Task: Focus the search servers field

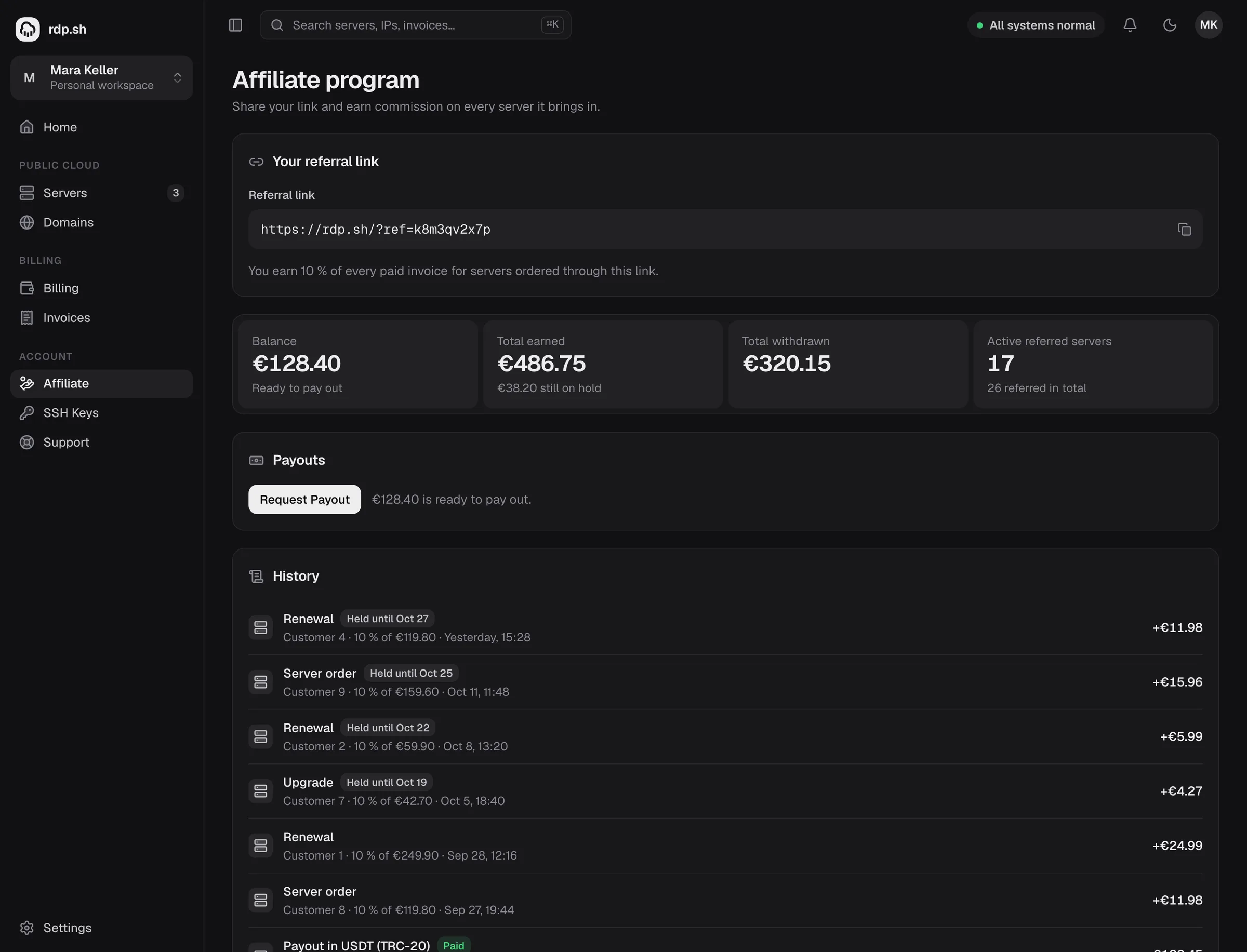Action: (x=415, y=25)
